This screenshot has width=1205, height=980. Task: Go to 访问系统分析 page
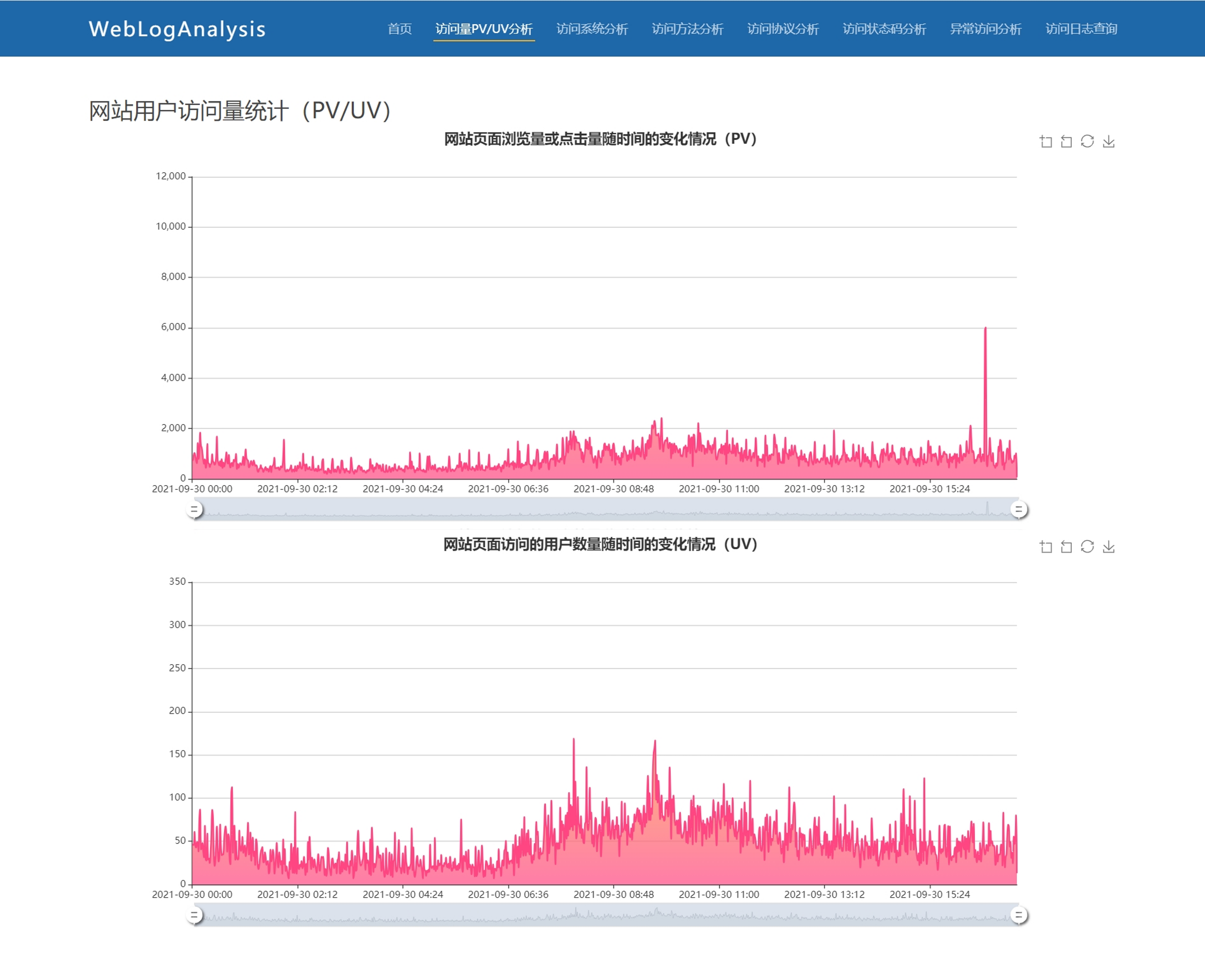coord(592,29)
